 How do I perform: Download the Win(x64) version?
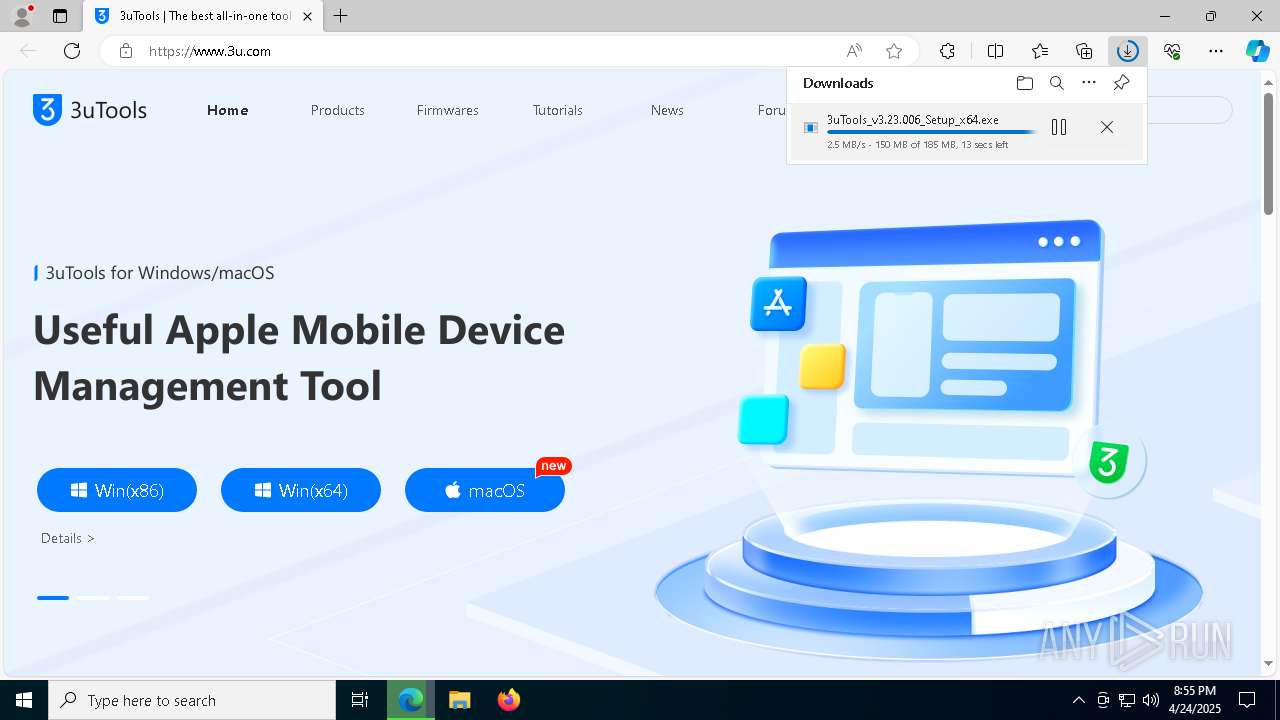click(301, 490)
